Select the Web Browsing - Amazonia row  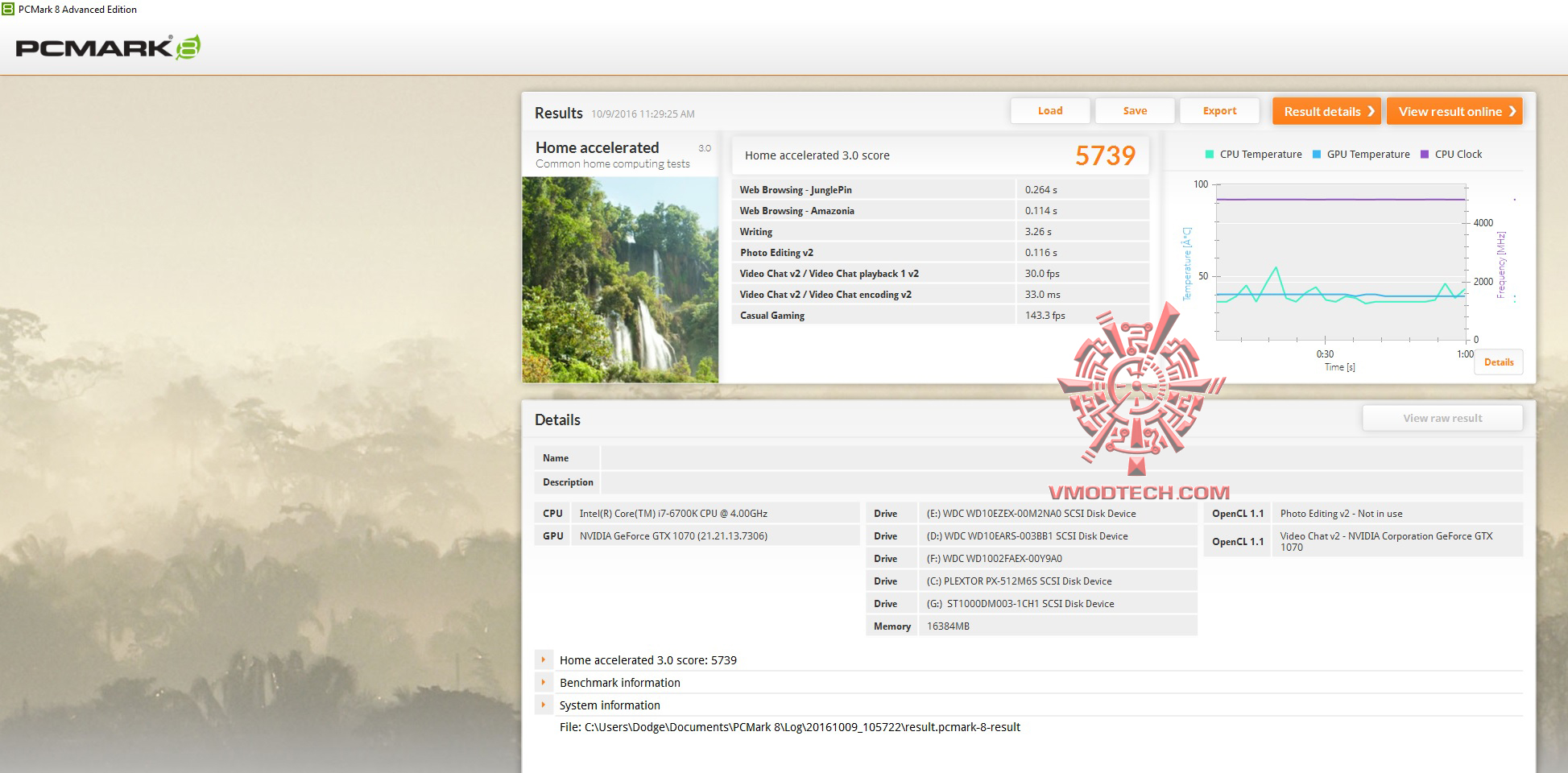tap(940, 211)
